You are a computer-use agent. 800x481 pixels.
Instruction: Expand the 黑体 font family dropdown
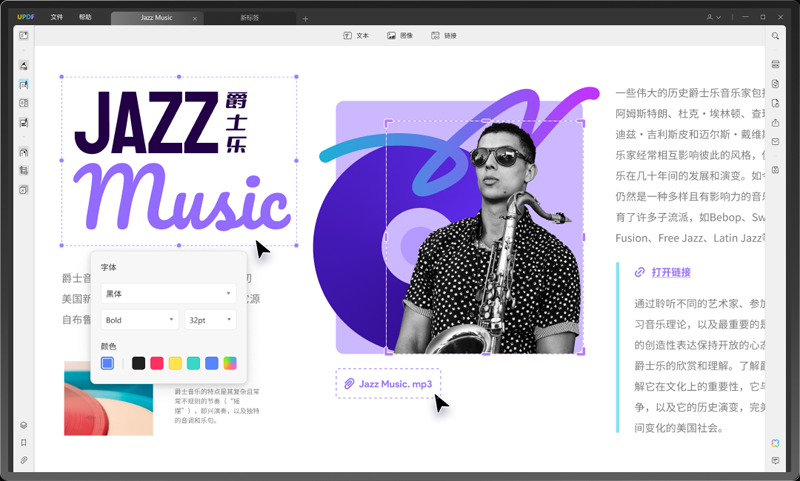click(x=168, y=293)
